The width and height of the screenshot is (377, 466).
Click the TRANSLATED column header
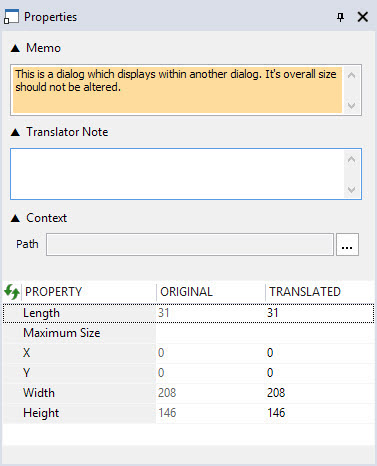point(320,292)
